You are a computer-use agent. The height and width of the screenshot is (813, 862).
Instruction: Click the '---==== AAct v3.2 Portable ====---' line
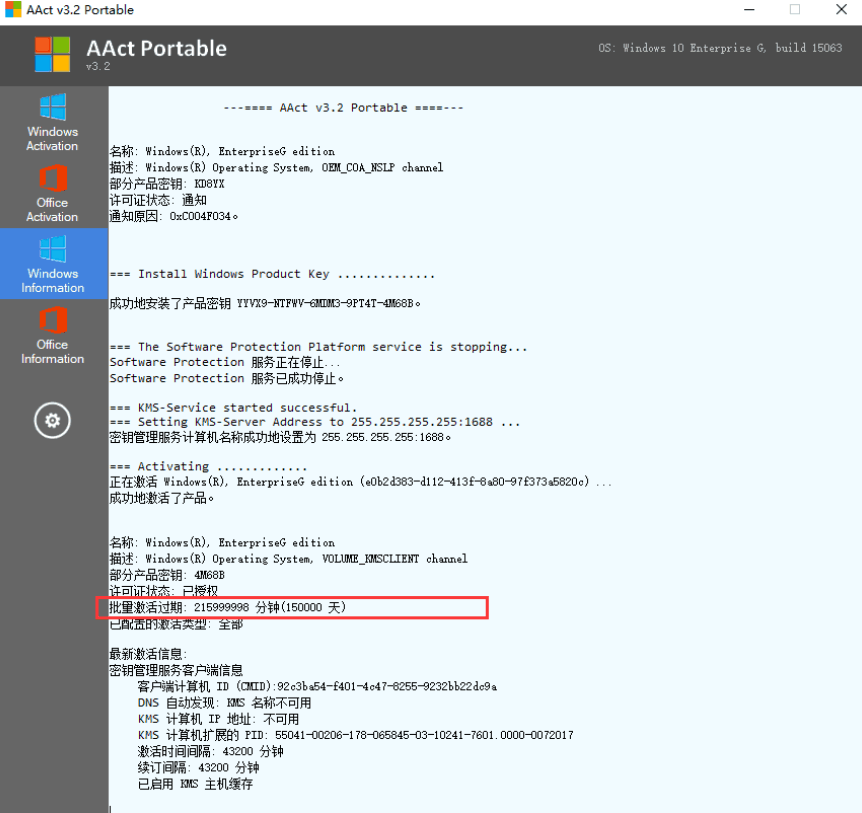(344, 108)
